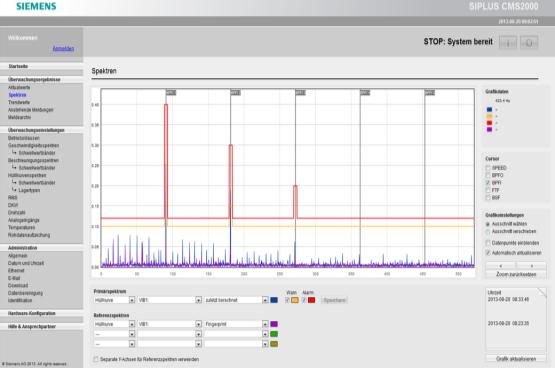
Task: Click the right arrow graph navigation button
Action: 531,266
